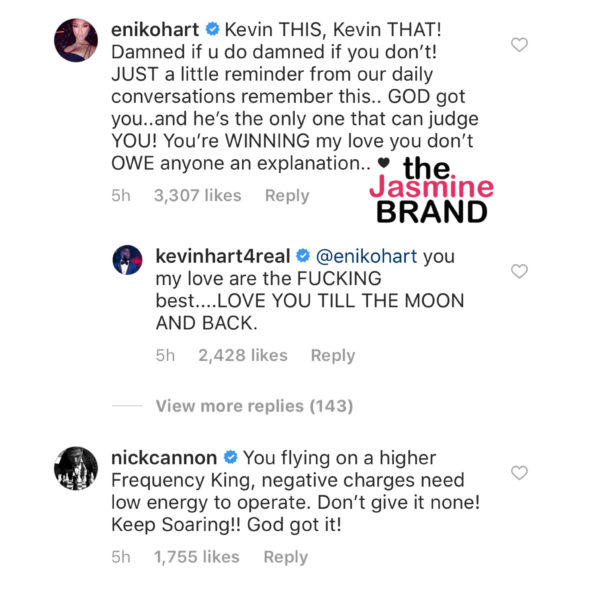
Task: View the 1,755 likes list
Action: click(197, 557)
